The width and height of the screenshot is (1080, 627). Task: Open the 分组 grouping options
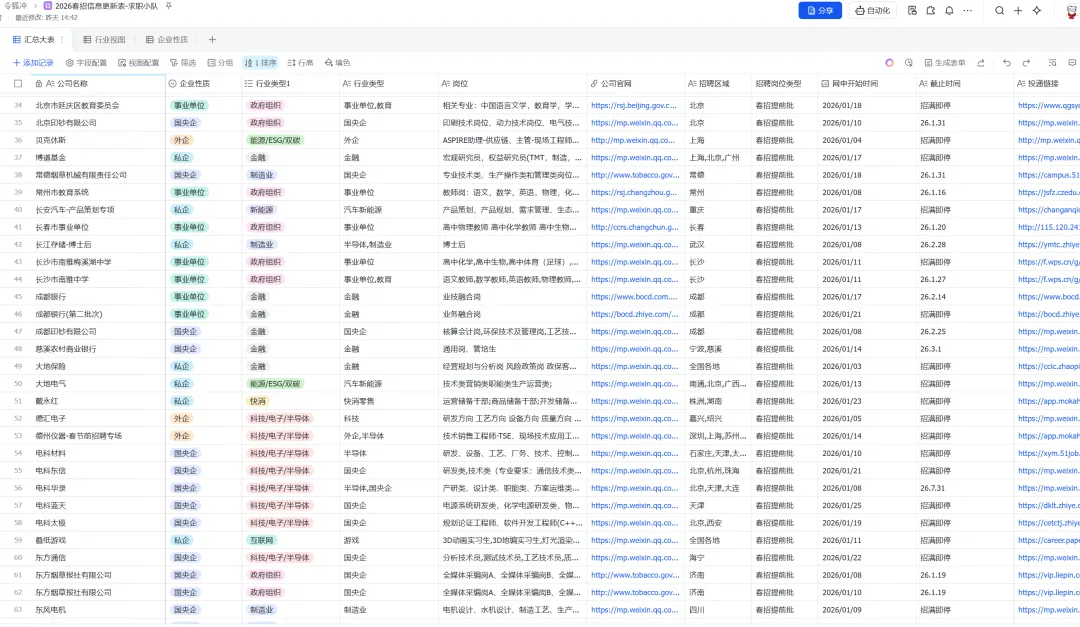coord(220,63)
